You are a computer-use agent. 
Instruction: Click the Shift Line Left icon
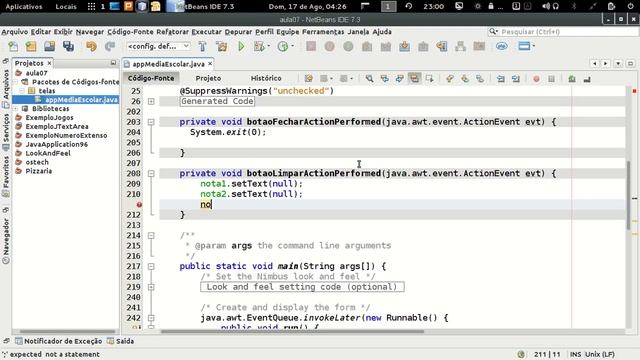pyautogui.click(x=501, y=79)
